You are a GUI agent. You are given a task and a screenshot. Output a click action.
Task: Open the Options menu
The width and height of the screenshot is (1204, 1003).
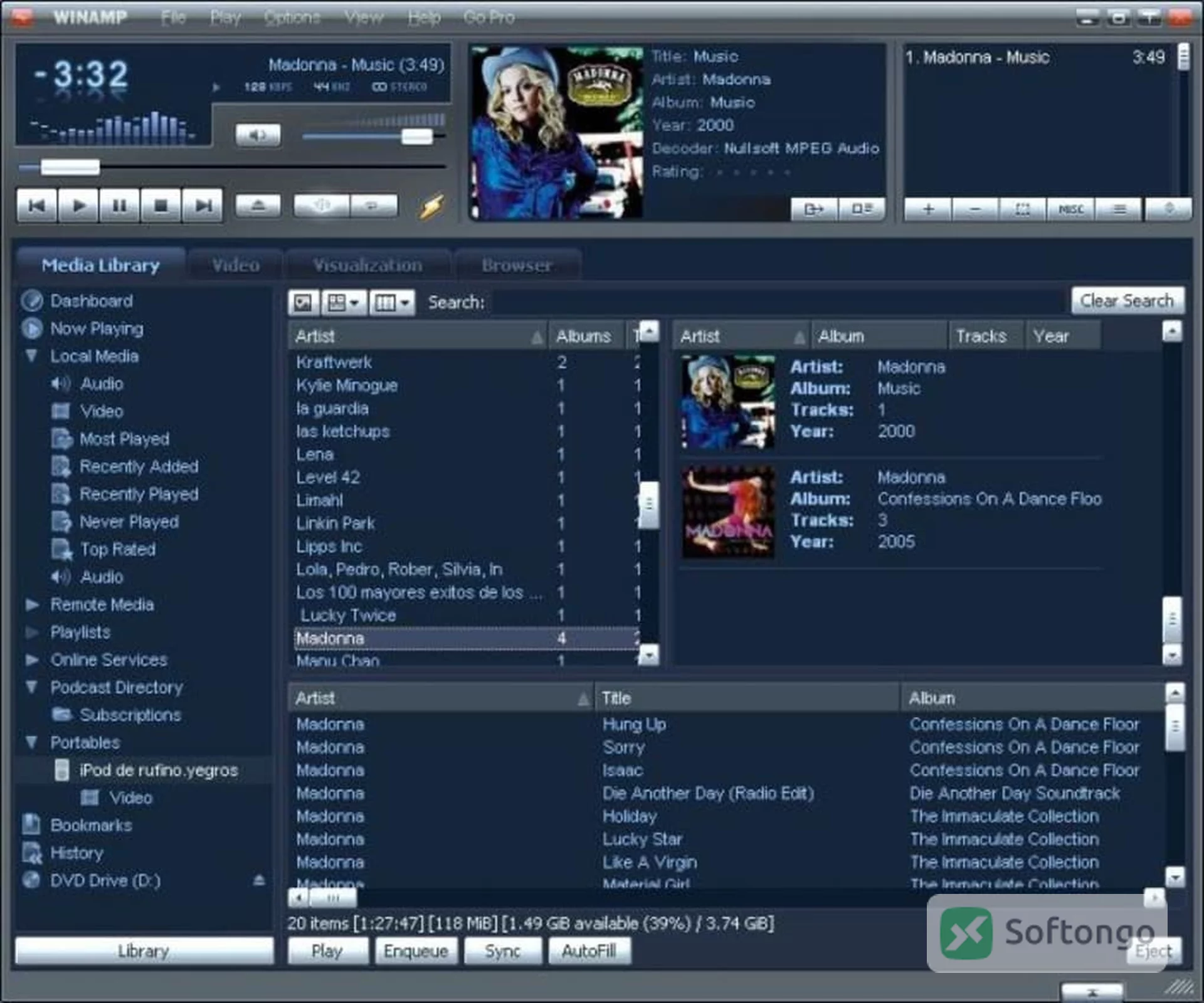[292, 18]
